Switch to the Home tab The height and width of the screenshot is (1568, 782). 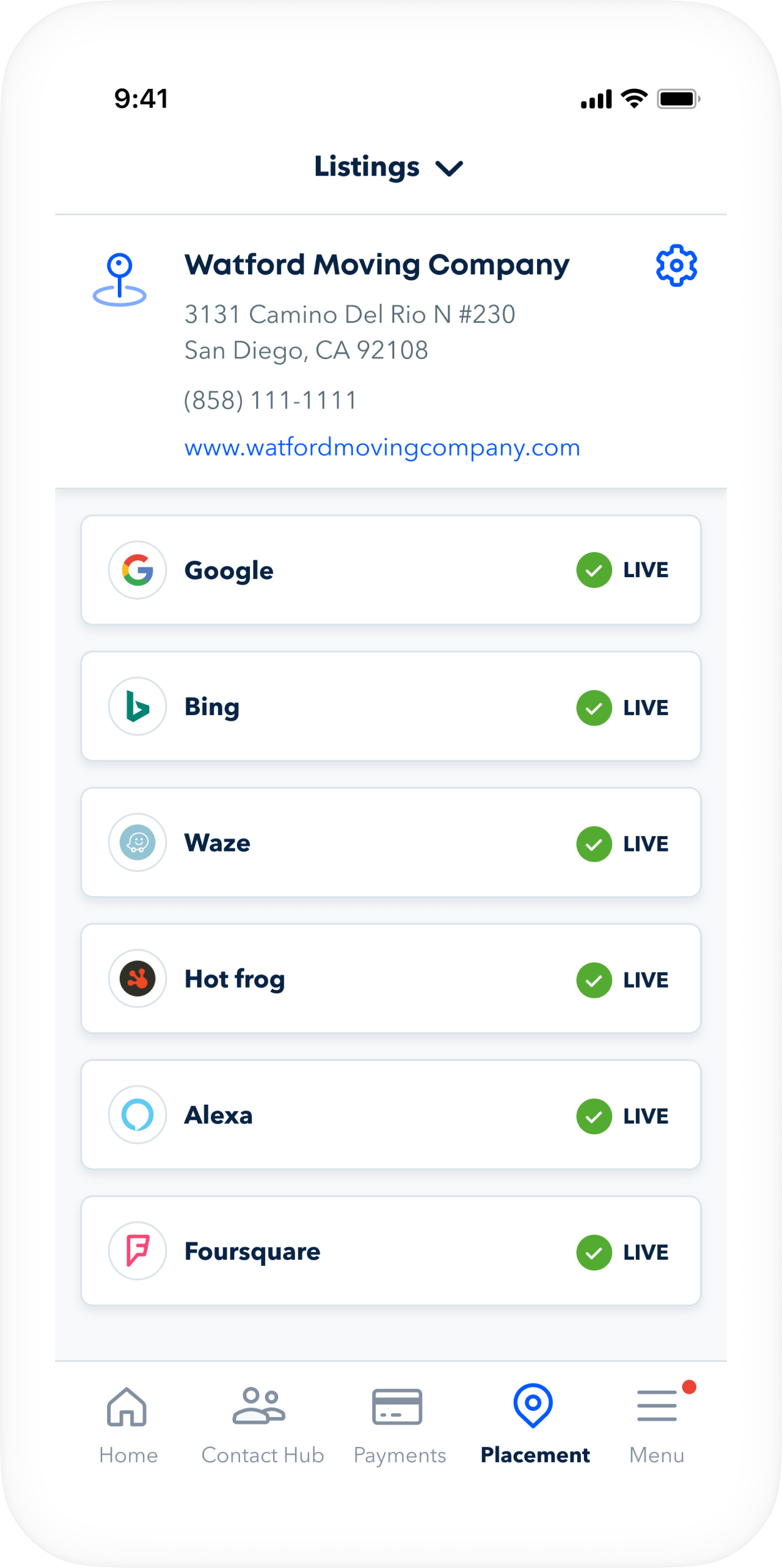[x=128, y=1423]
